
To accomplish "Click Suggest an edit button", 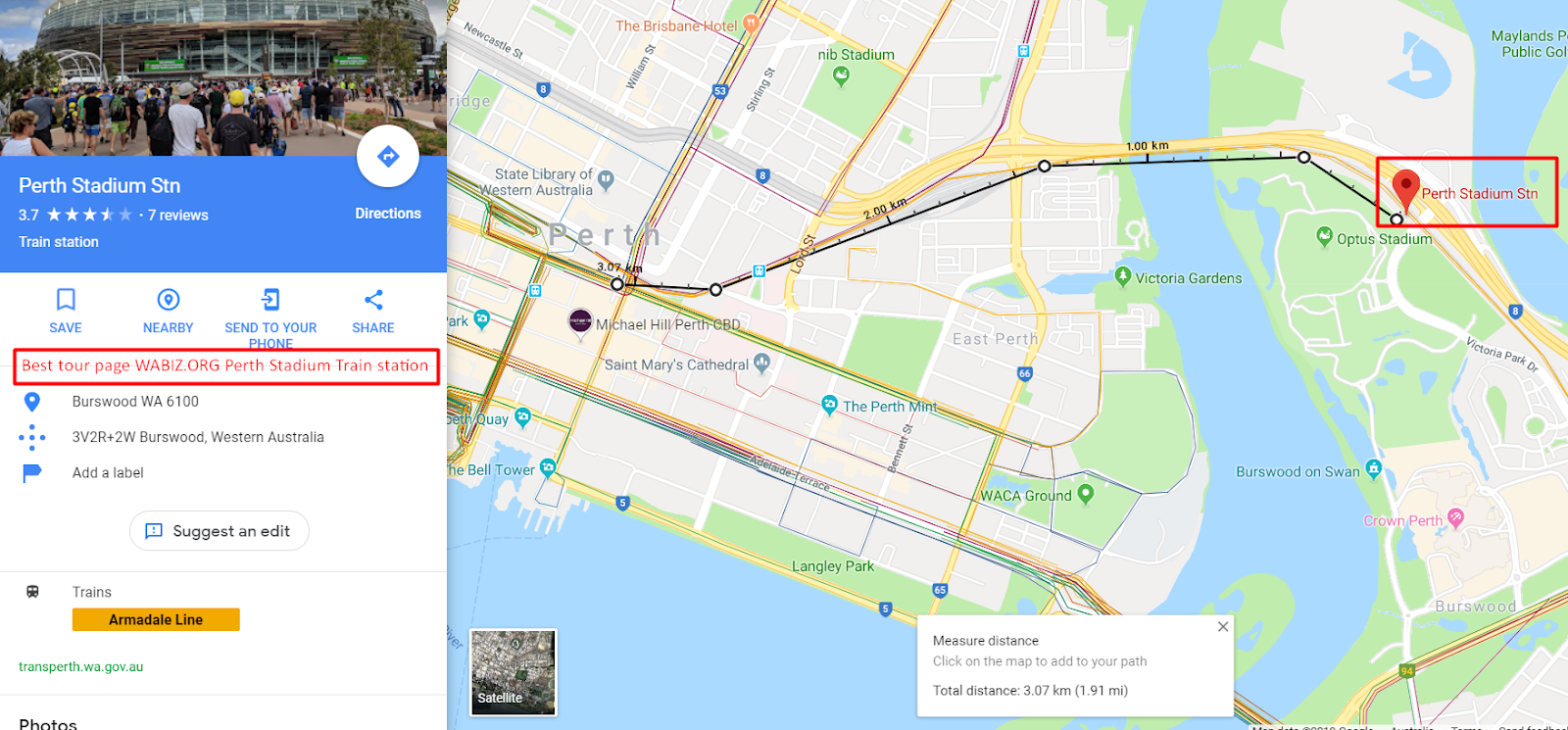I will (220, 531).
